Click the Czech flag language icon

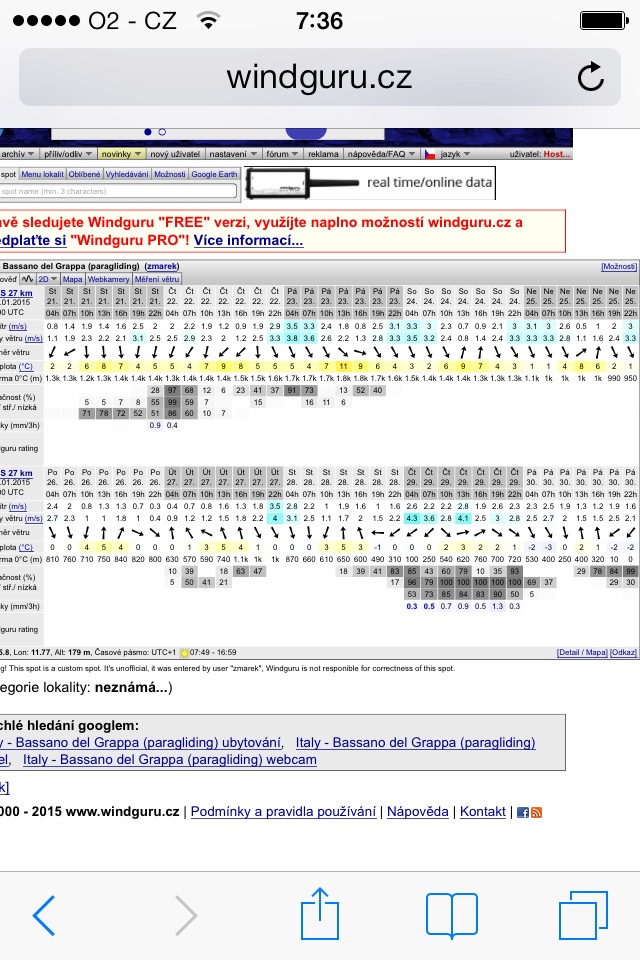coord(430,154)
